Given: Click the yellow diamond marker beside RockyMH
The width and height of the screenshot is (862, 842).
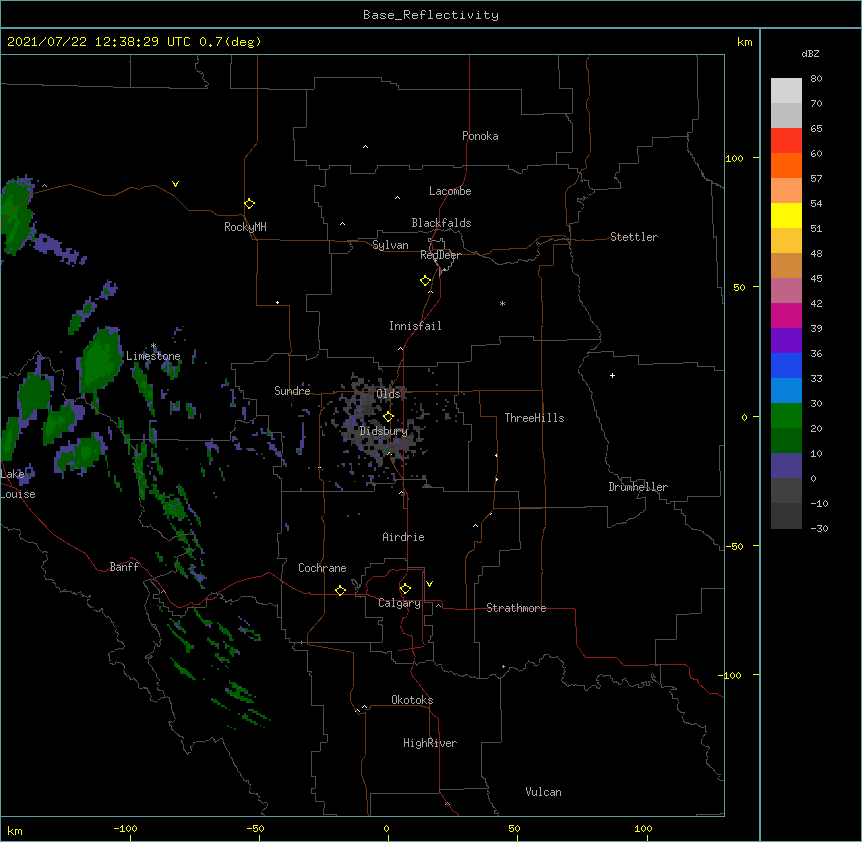Looking at the screenshot, I should pos(250,204).
